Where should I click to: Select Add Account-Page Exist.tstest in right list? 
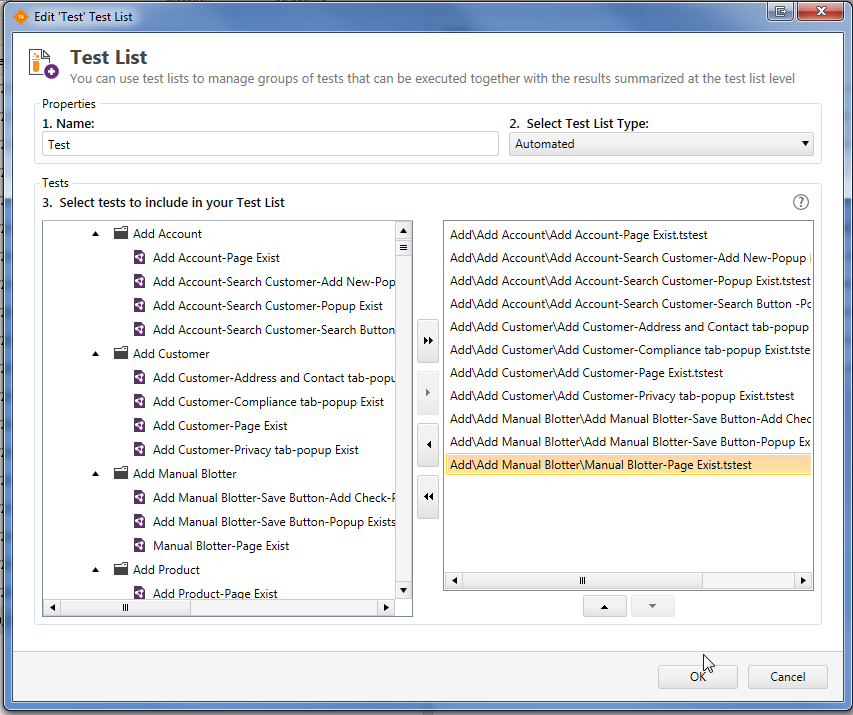tap(578, 235)
